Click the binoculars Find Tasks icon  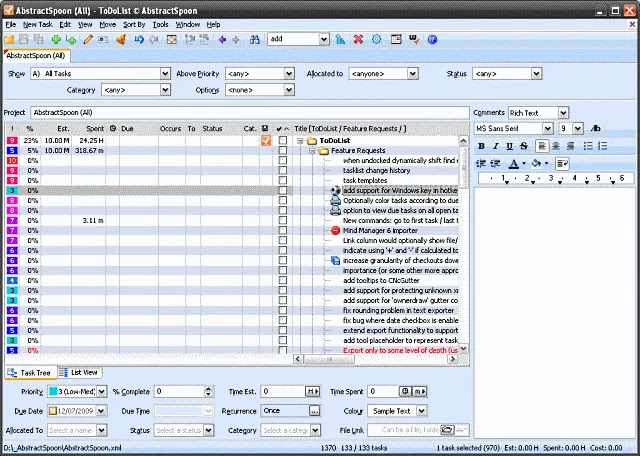coord(255,40)
